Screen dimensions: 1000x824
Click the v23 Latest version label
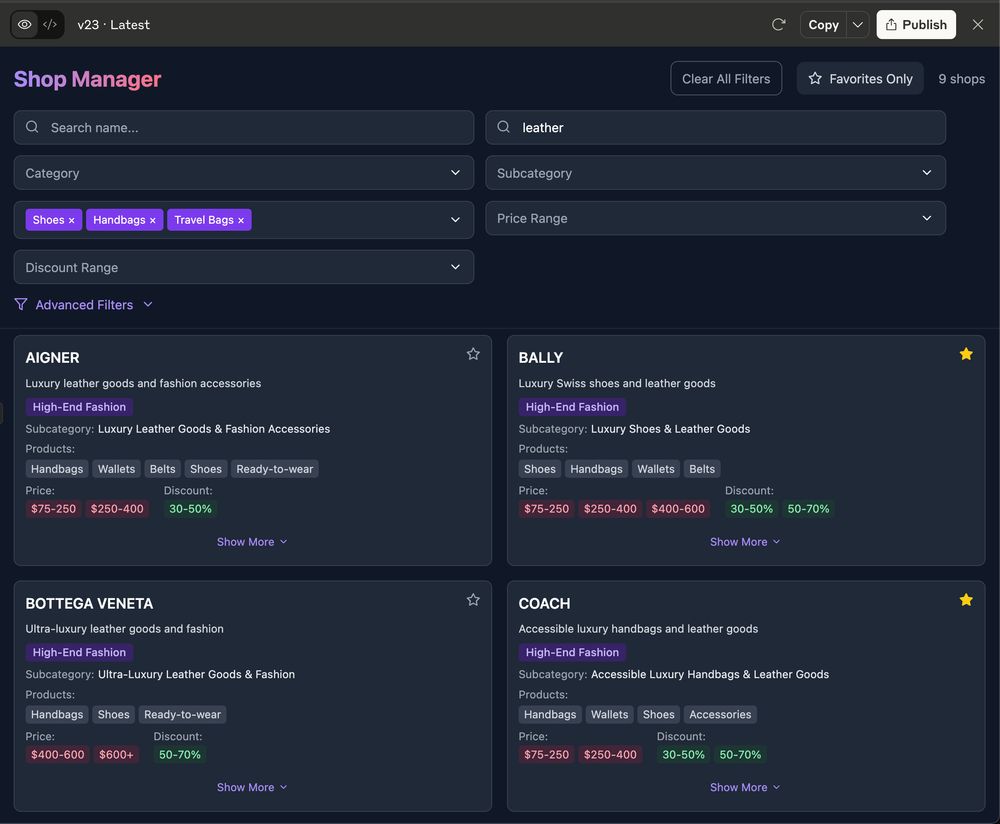coord(114,25)
